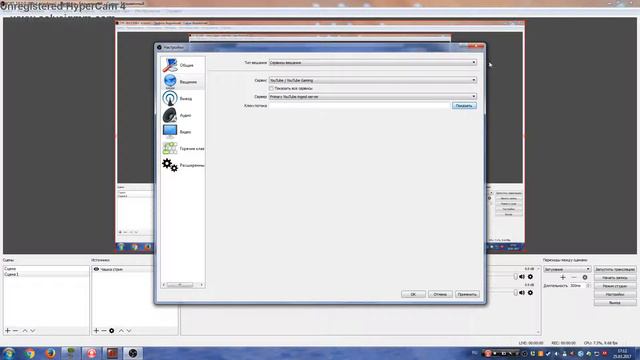Mute the first mixer channel speaker

522,277
